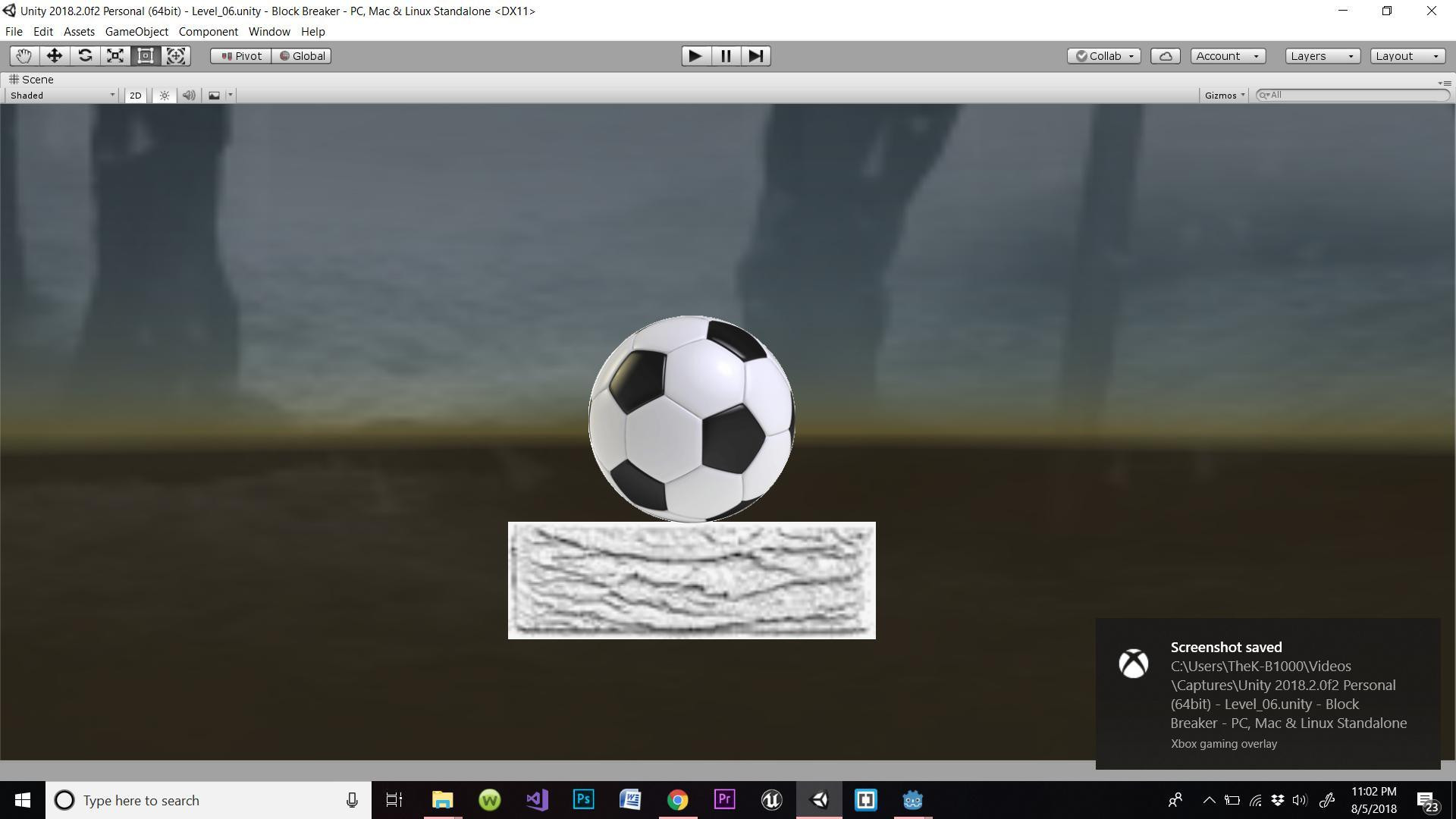Open Photoshop from the taskbar
The height and width of the screenshot is (819, 1456).
[x=583, y=800]
